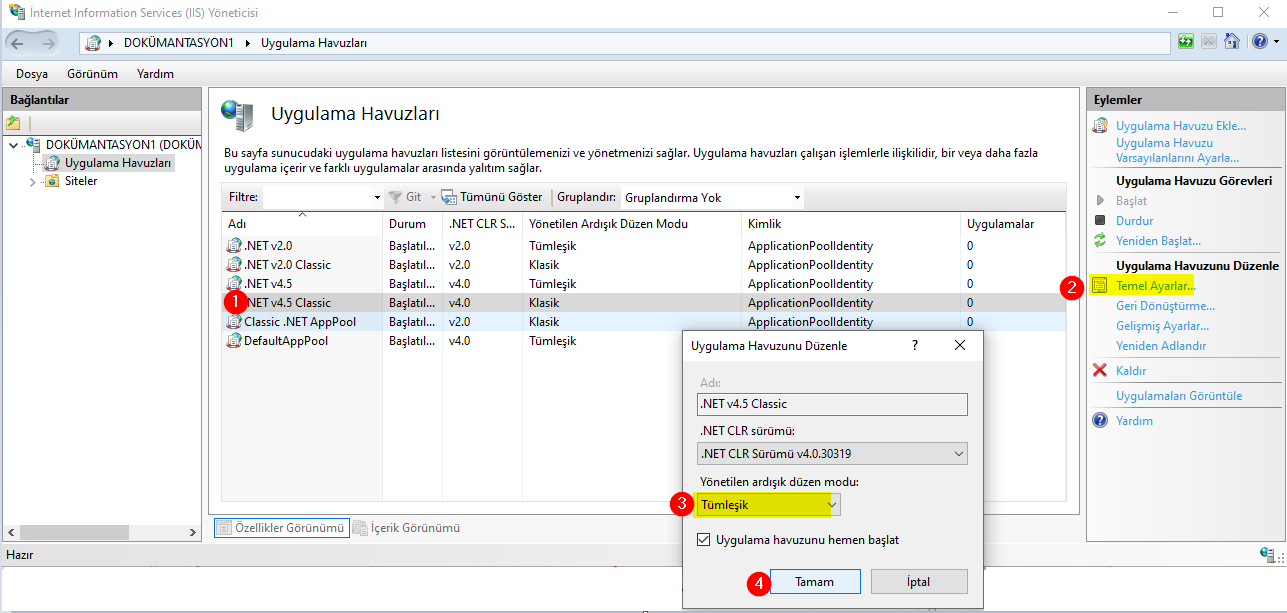Viewport: 1287px width, 613px height.
Task: Select the .NET v4.5 pool row
Action: 644,284
